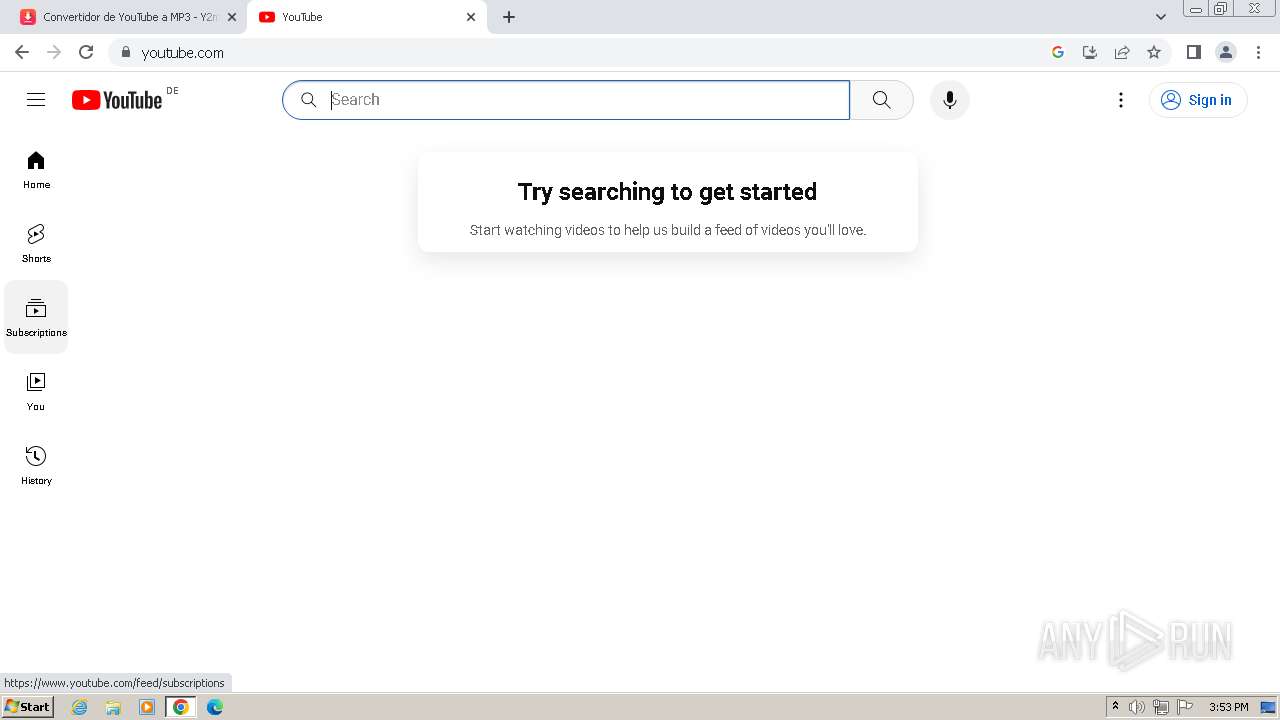This screenshot has height=720, width=1280.
Task: Show hidden system tray icons
Action: coord(1115,707)
